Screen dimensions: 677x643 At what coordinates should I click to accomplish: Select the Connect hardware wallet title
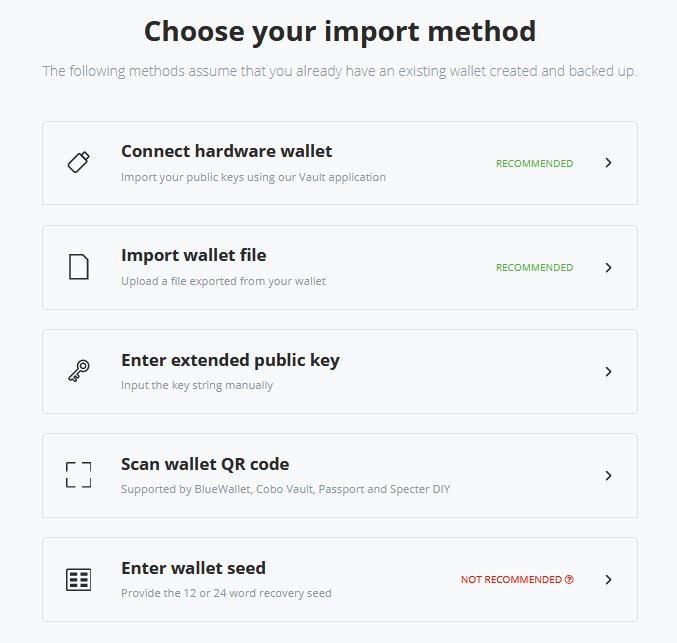[x=226, y=151]
